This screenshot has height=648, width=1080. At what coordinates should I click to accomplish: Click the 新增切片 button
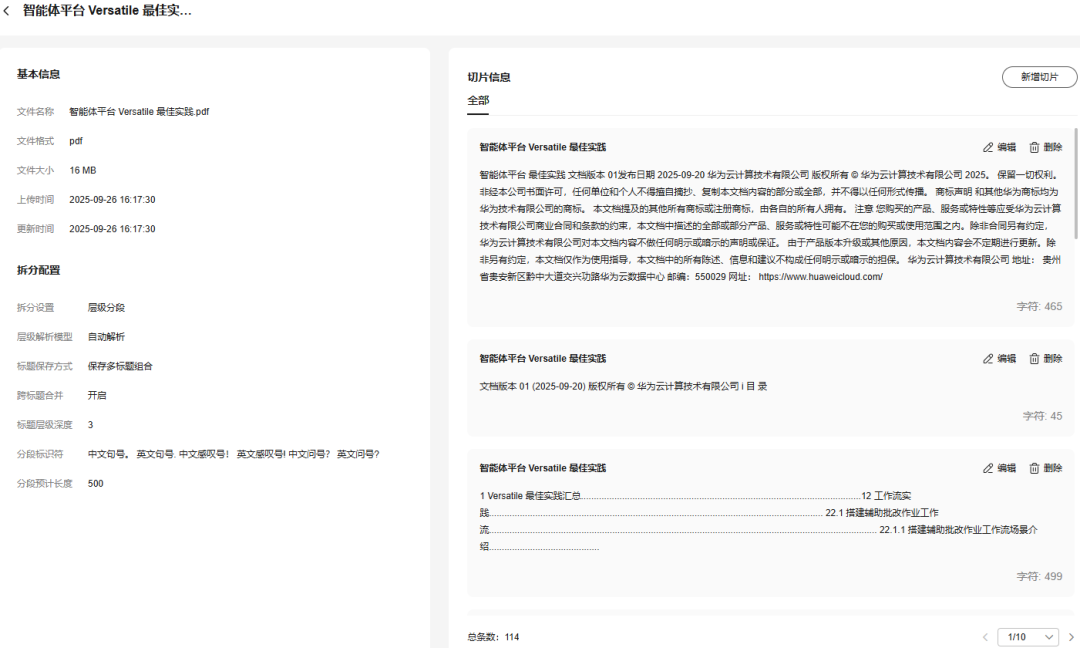pyautogui.click(x=1039, y=77)
